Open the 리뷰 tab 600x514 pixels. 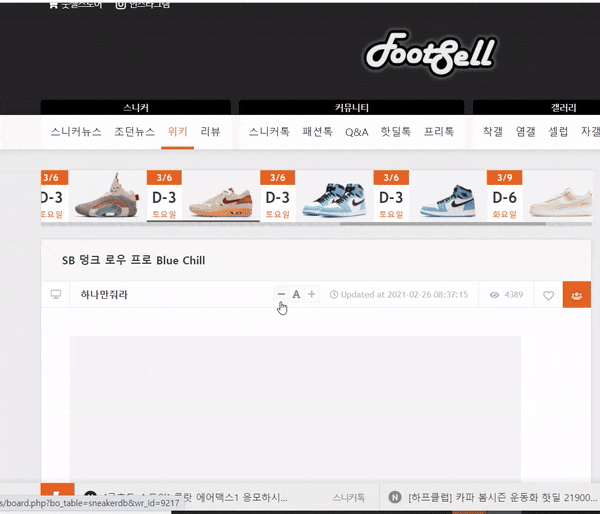click(210, 132)
